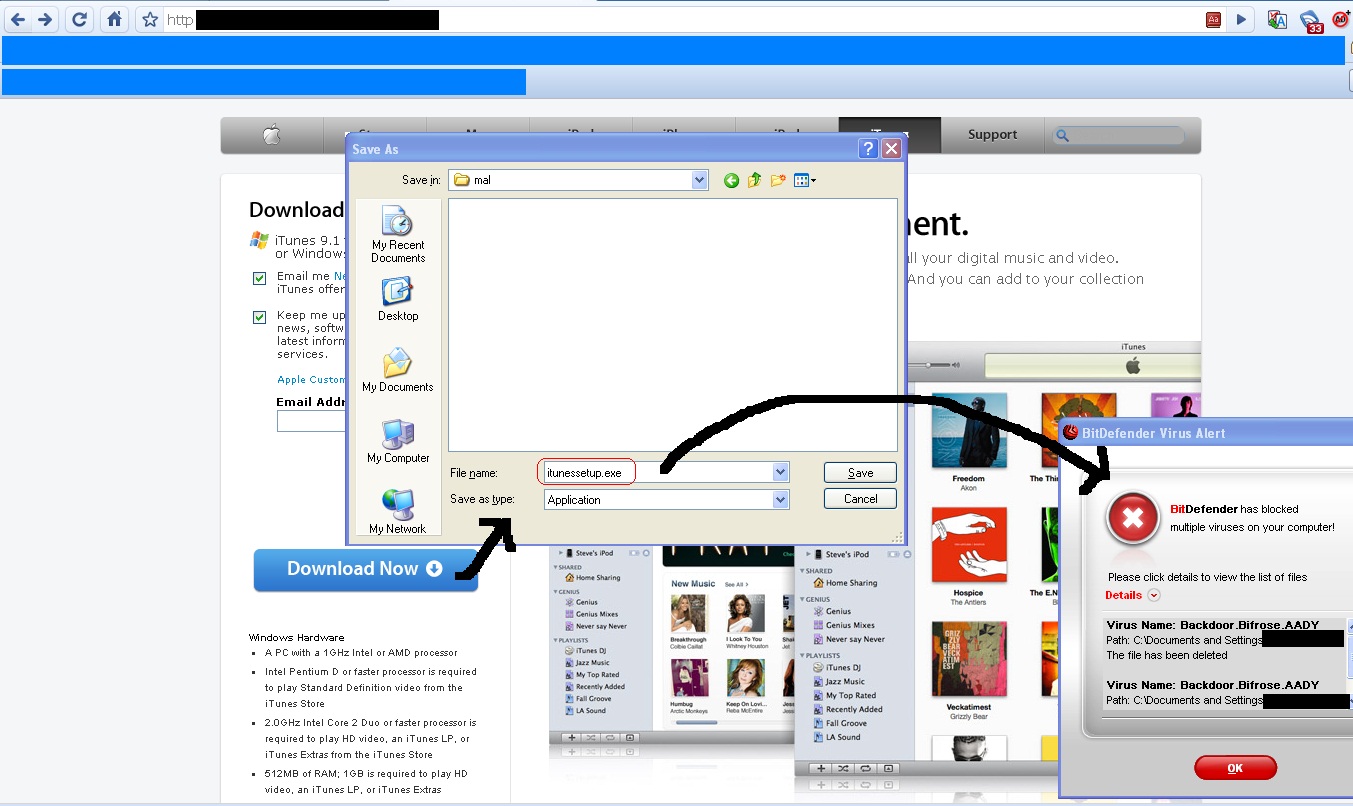Open the translate extension icon
The width and height of the screenshot is (1353, 806).
(x=1277, y=19)
